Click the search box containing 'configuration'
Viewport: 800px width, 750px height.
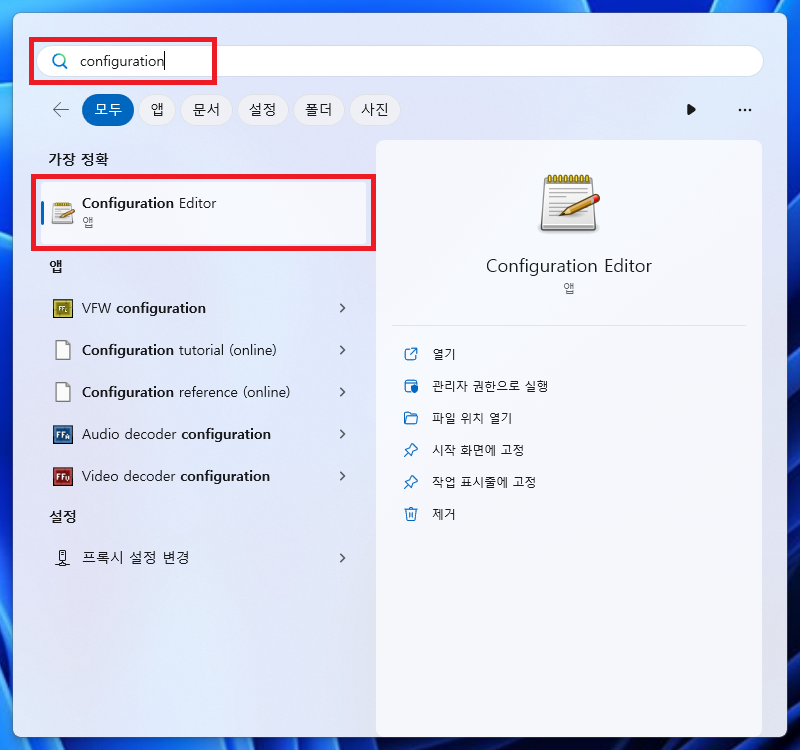point(399,61)
